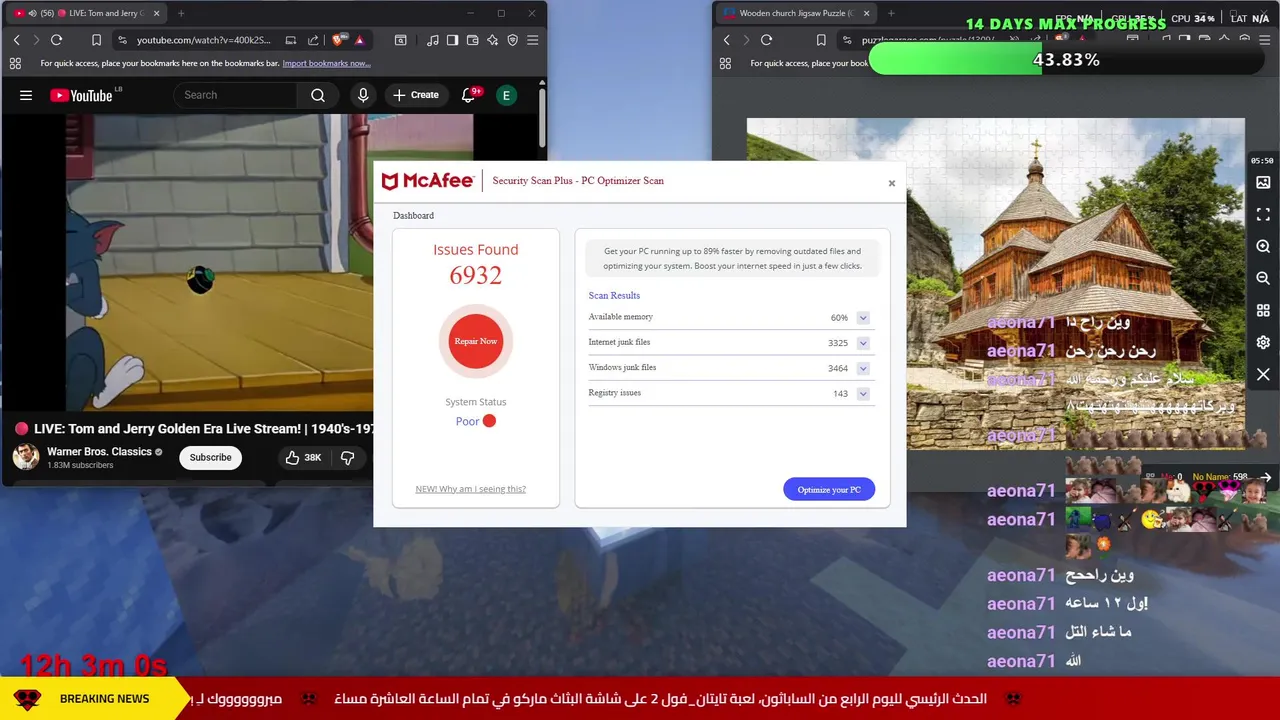Open new tab in YouTube window

pyautogui.click(x=181, y=13)
